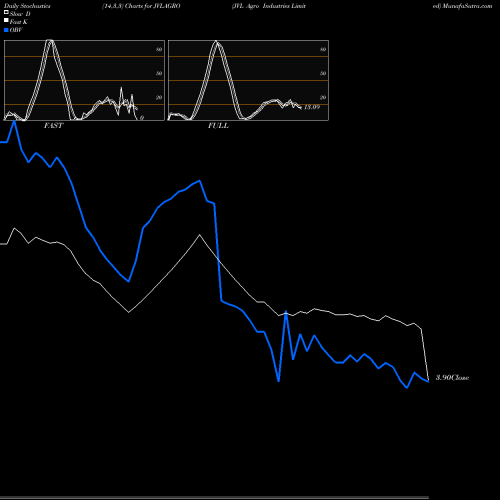Click the 20 level label in FAST chart
500x500 pixels.
159,97
